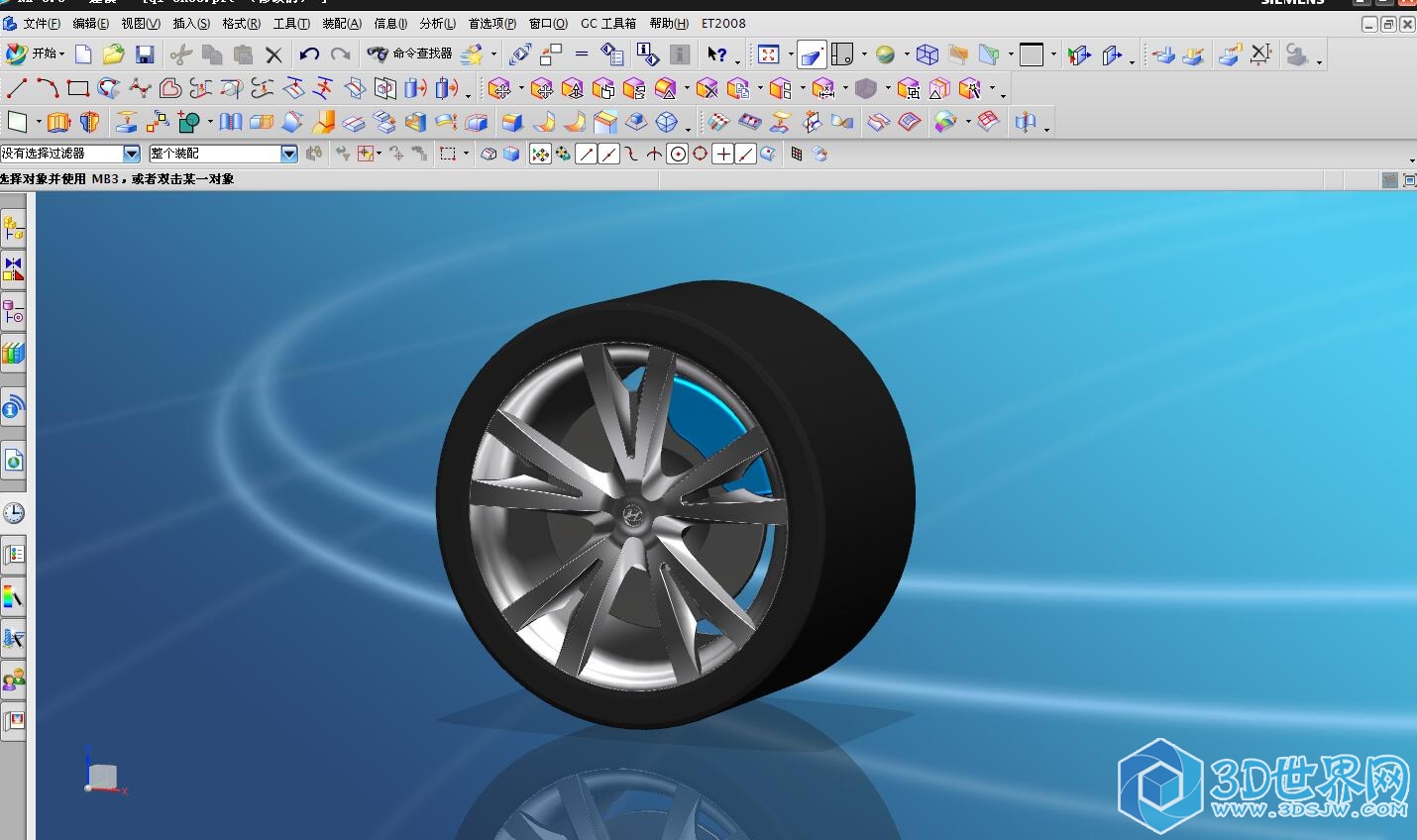Open the background color dropdown arrow
The width and height of the screenshot is (1417, 840).
pos(1053,55)
